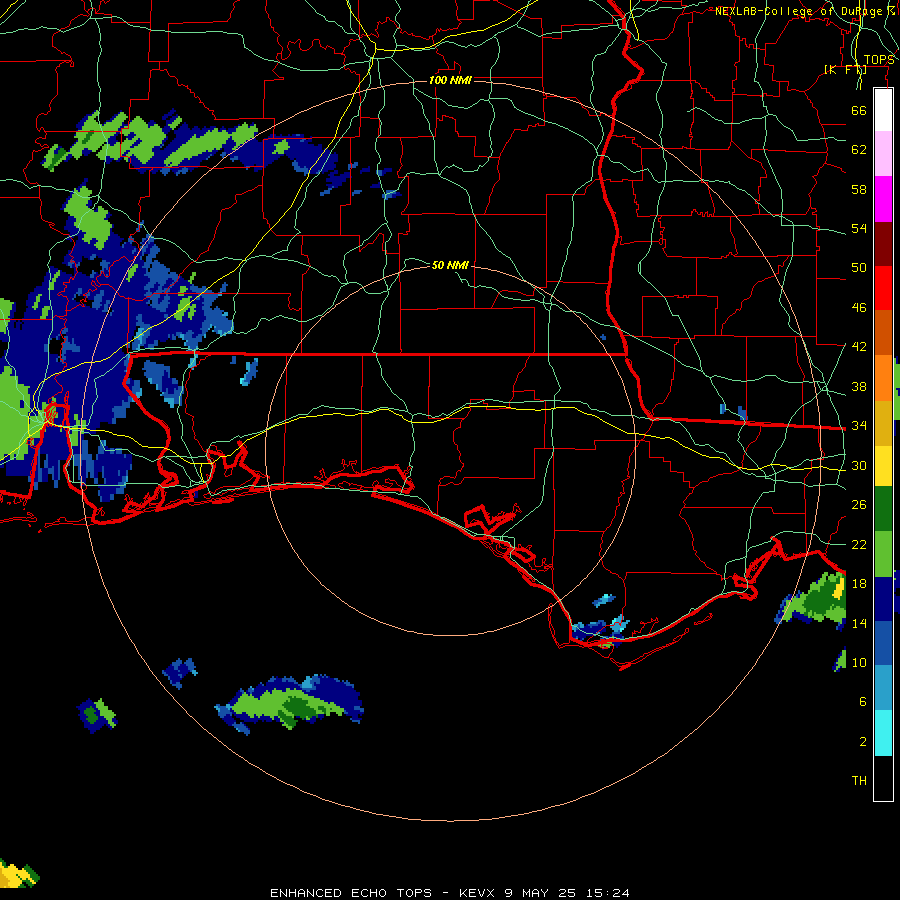Screen dimensions: 900x900
Task: Click the legend value 22
Action: tap(859, 544)
